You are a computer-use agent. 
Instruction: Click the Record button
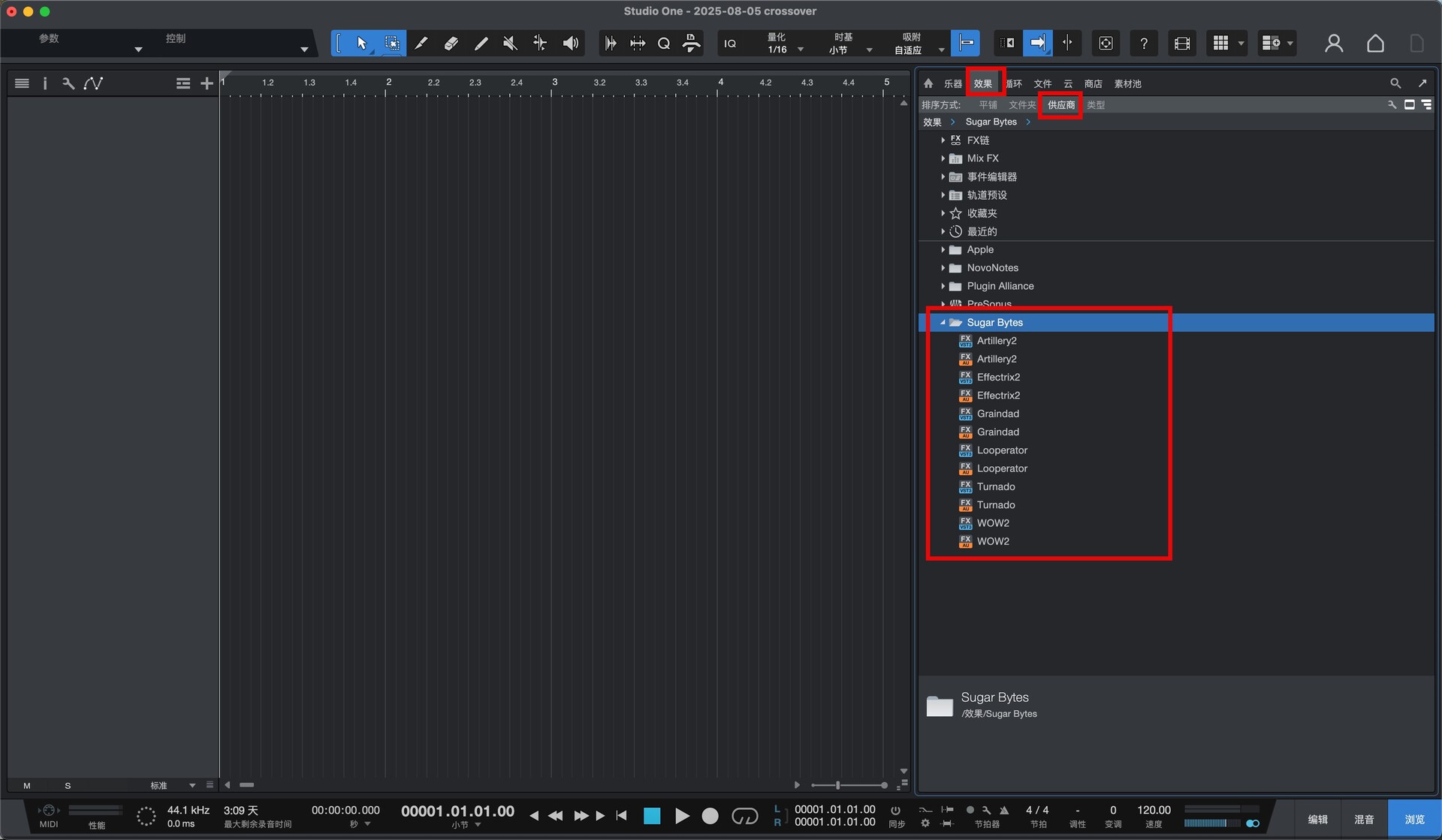pyautogui.click(x=710, y=816)
